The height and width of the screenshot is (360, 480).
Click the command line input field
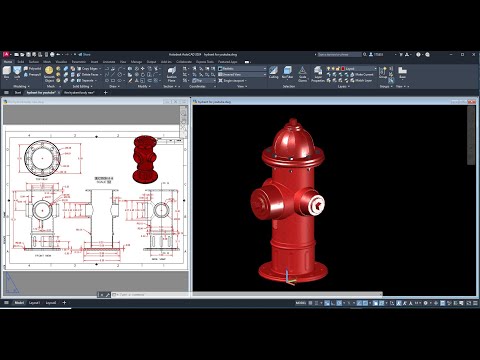(x=247, y=295)
